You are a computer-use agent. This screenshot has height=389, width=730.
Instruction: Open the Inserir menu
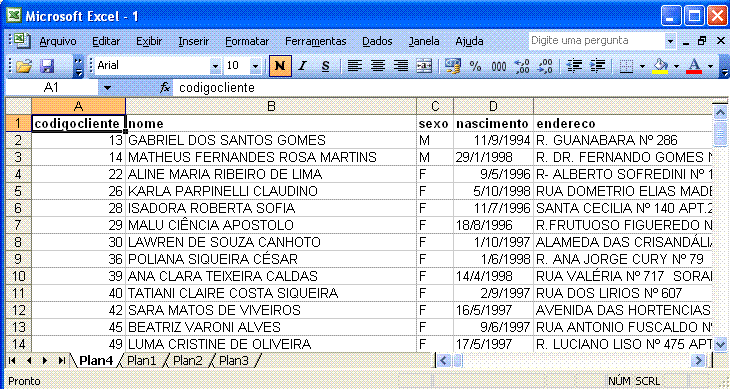(194, 41)
